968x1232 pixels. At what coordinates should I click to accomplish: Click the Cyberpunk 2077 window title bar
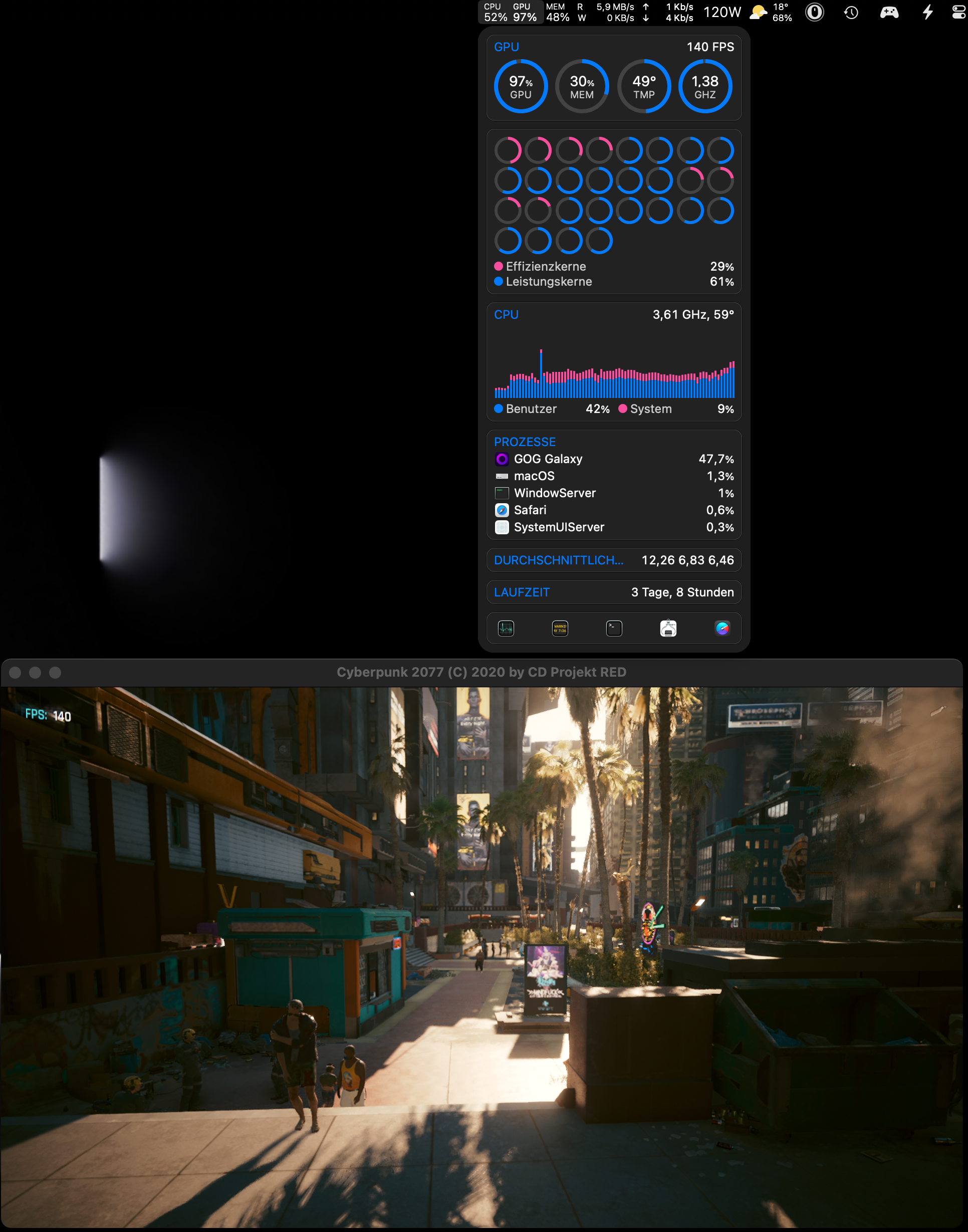pyautogui.click(x=481, y=673)
